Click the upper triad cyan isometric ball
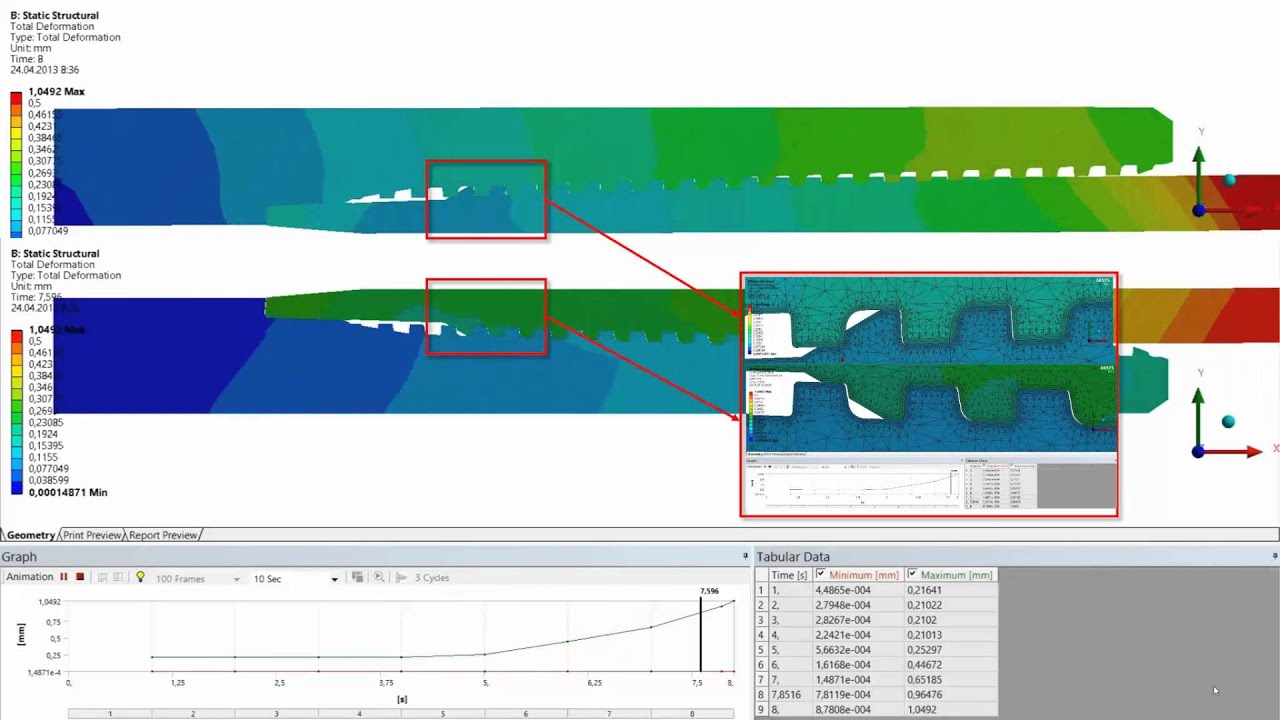The height and width of the screenshot is (720, 1280). pyautogui.click(x=1230, y=180)
